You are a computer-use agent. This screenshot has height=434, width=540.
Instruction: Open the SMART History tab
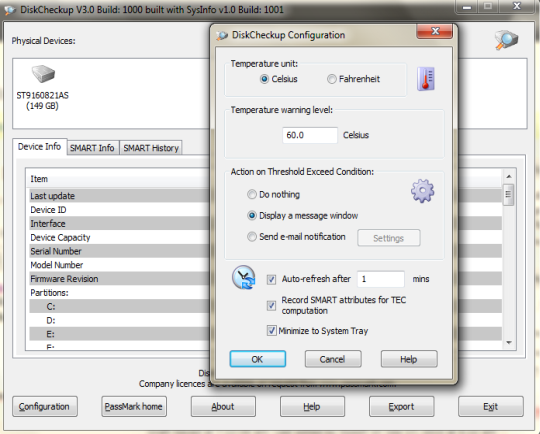click(x=151, y=148)
